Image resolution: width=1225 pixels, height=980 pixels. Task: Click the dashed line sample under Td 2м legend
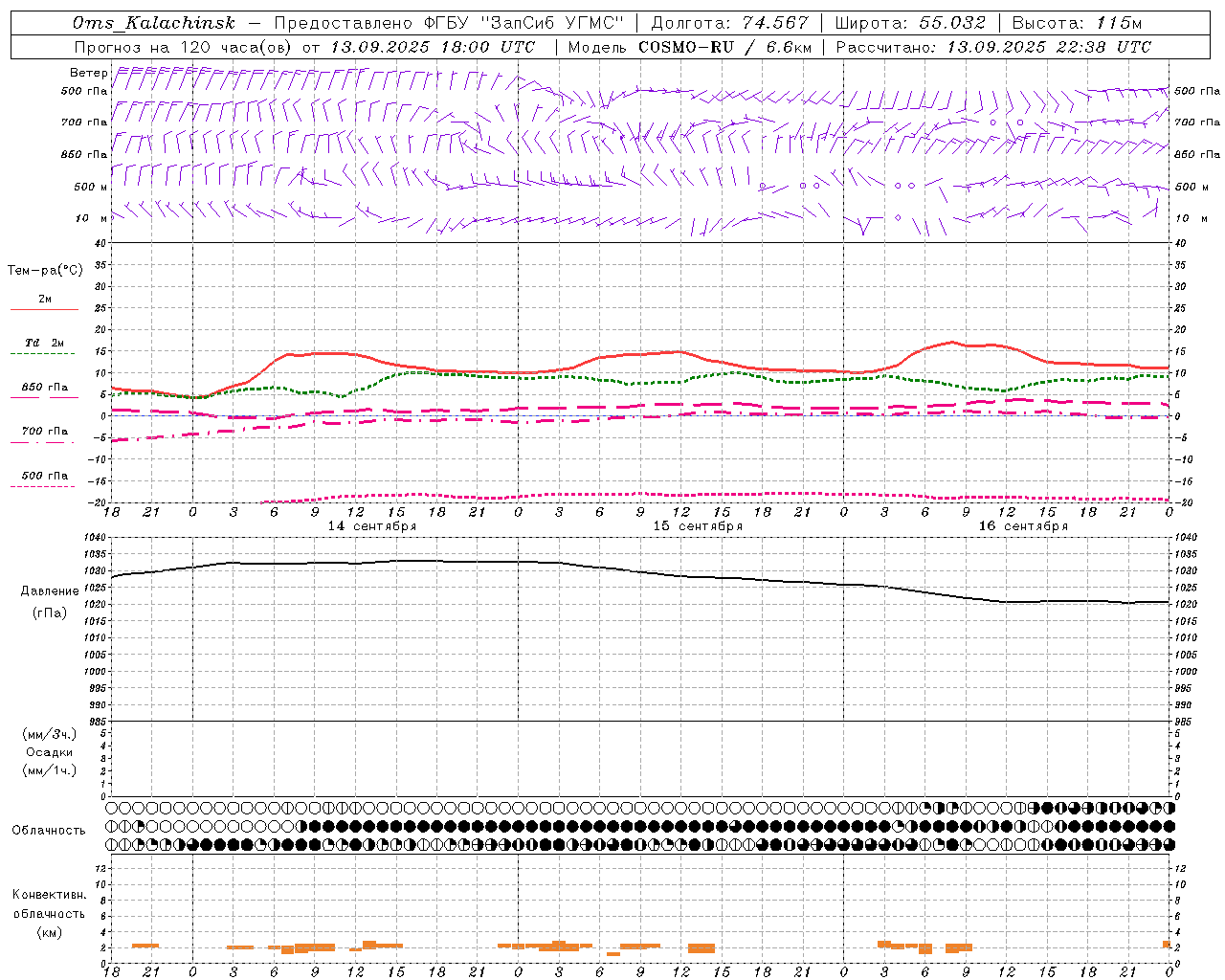(43, 354)
